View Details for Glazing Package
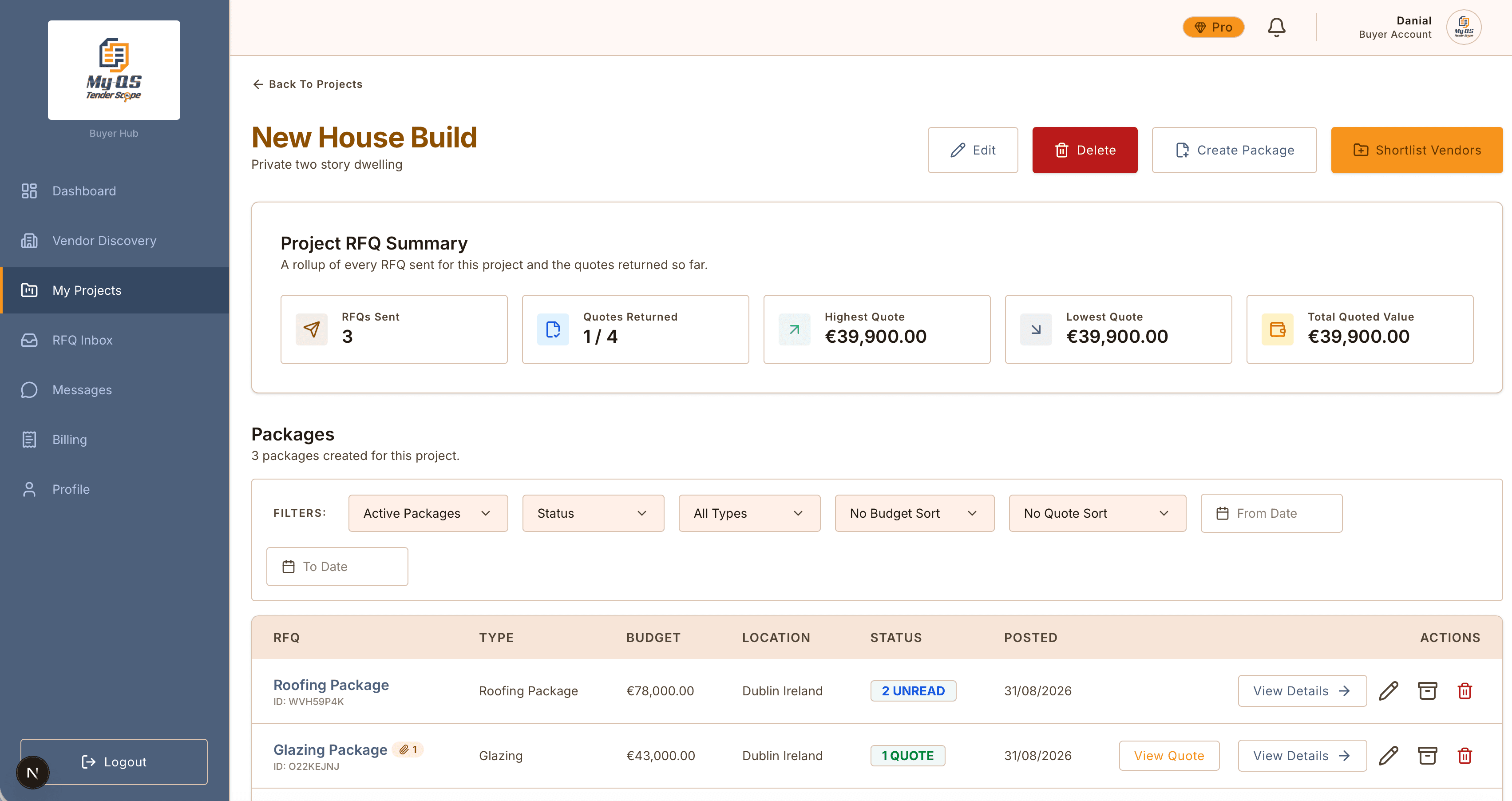The image size is (1512, 801). point(1302,756)
